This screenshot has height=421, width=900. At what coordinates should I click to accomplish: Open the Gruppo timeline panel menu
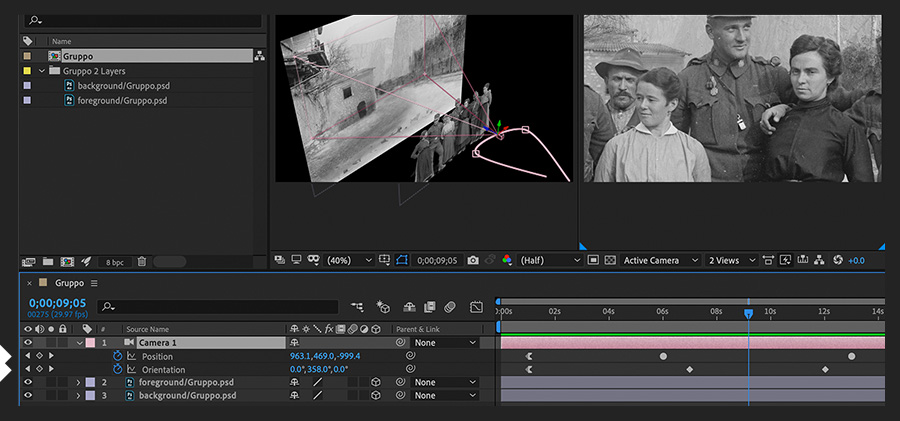(x=94, y=283)
